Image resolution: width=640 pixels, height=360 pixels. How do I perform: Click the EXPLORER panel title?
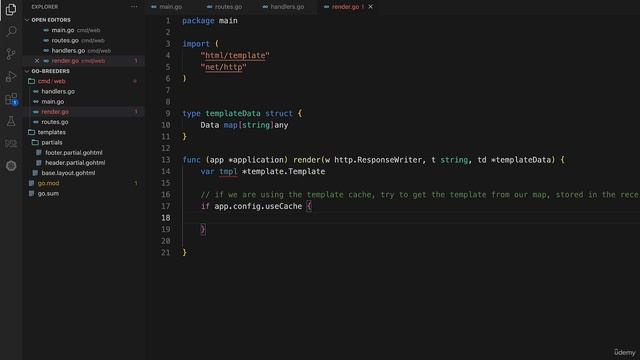pyautogui.click(x=45, y=7)
